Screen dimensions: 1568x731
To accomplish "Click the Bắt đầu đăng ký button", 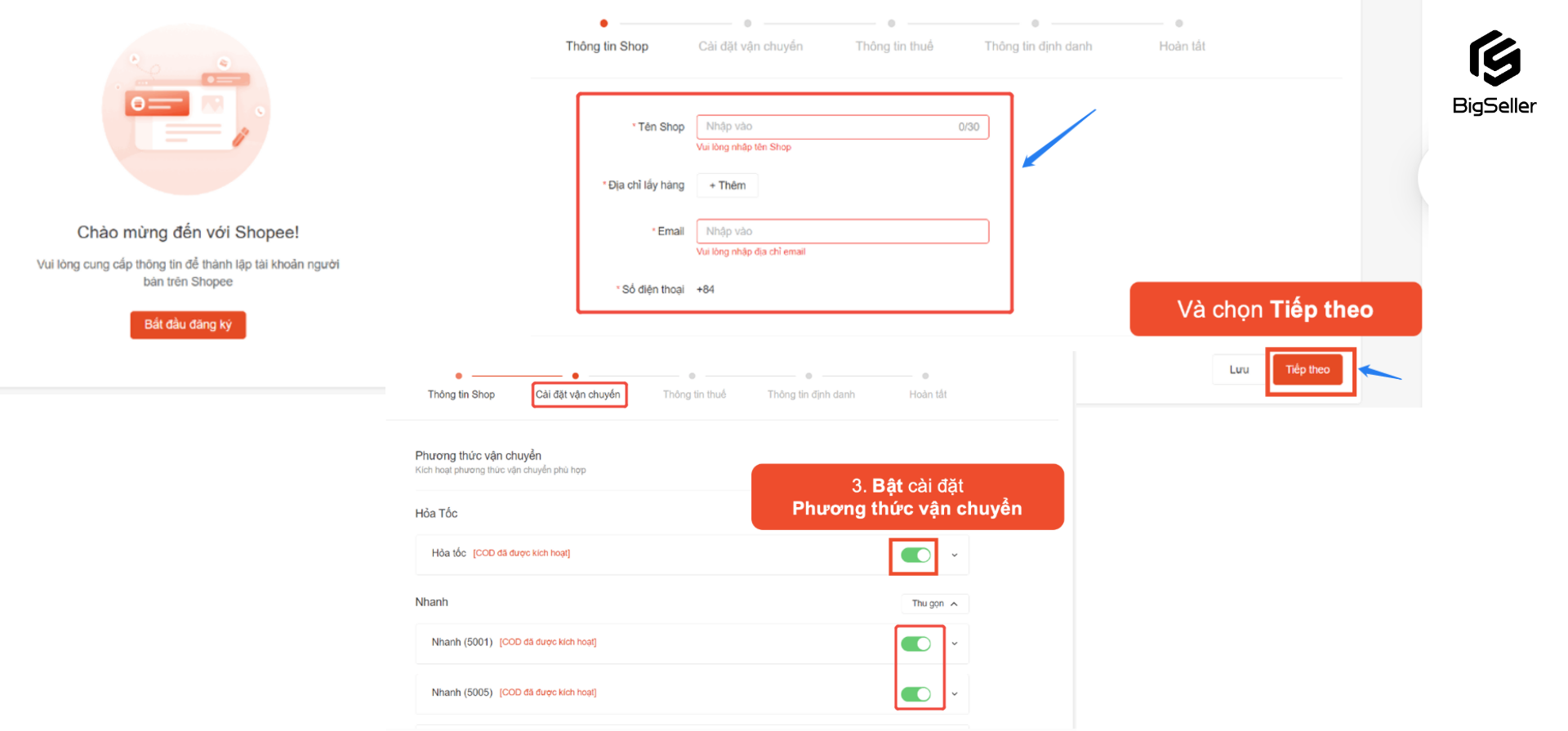I will pos(188,324).
